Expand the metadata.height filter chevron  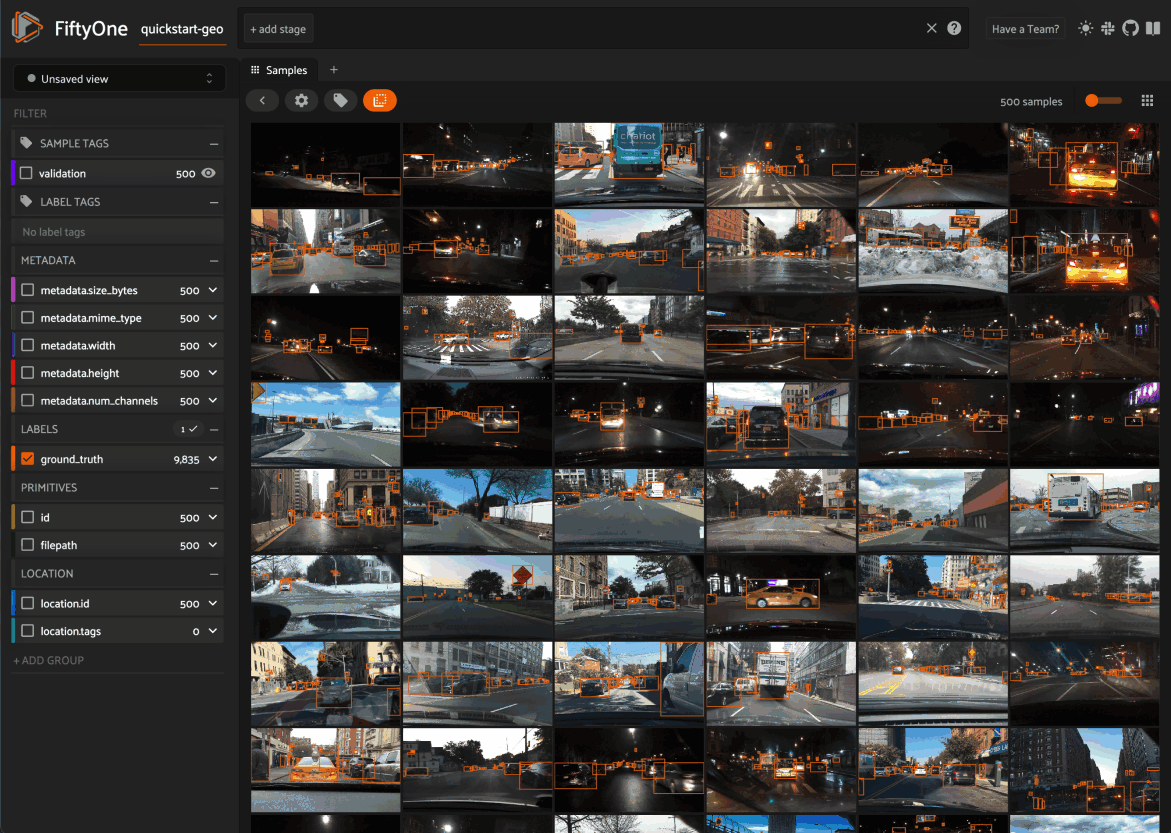pyautogui.click(x=213, y=373)
